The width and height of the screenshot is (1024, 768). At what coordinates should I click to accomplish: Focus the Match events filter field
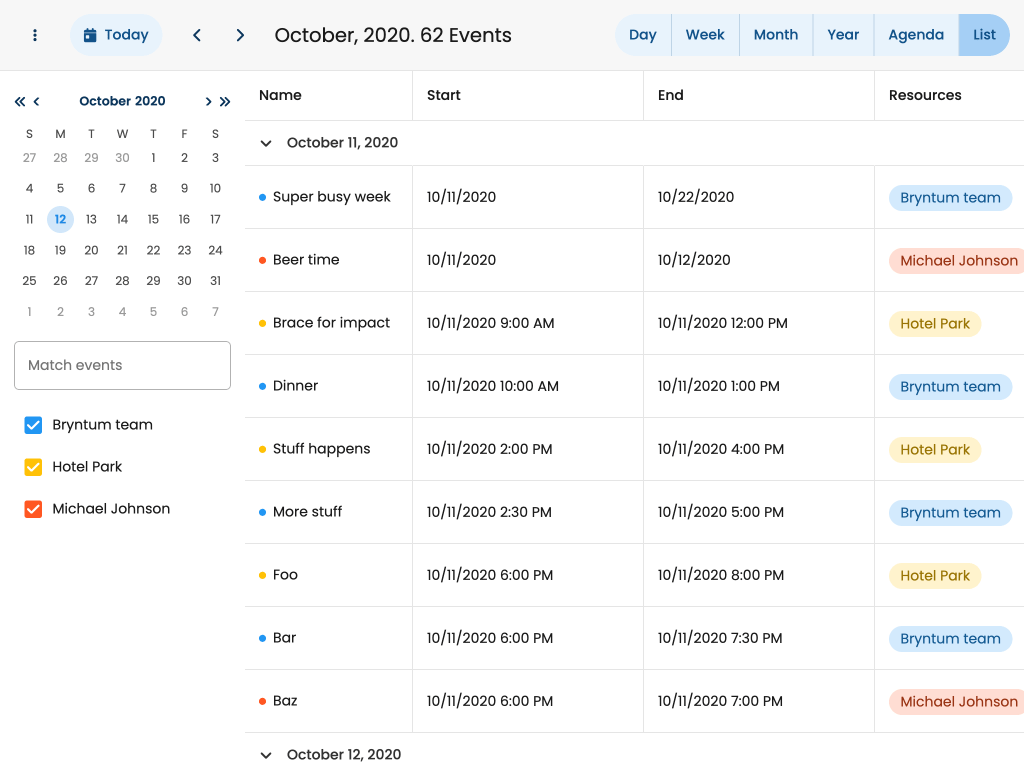pos(122,366)
